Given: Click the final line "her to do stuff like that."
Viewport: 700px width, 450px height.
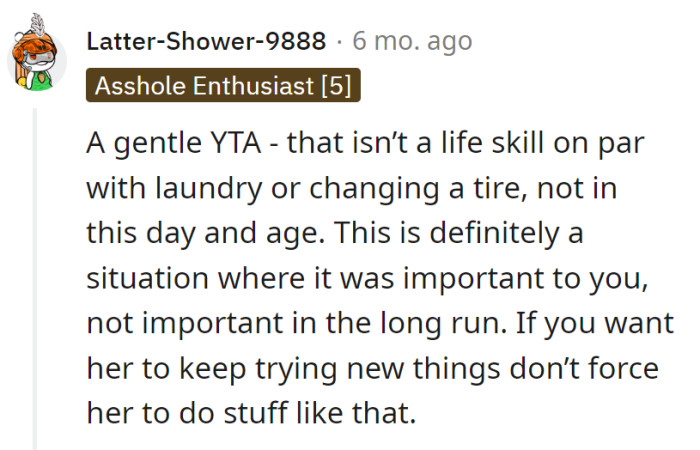Looking at the screenshot, I should tap(249, 414).
